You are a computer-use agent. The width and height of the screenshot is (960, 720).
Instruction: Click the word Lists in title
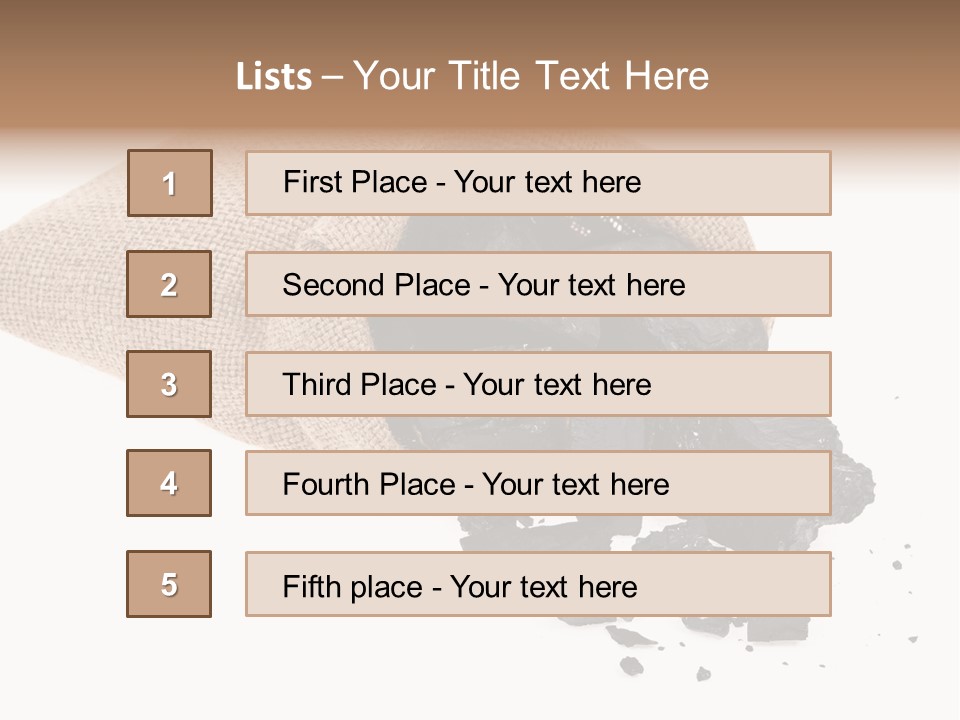coord(274,77)
